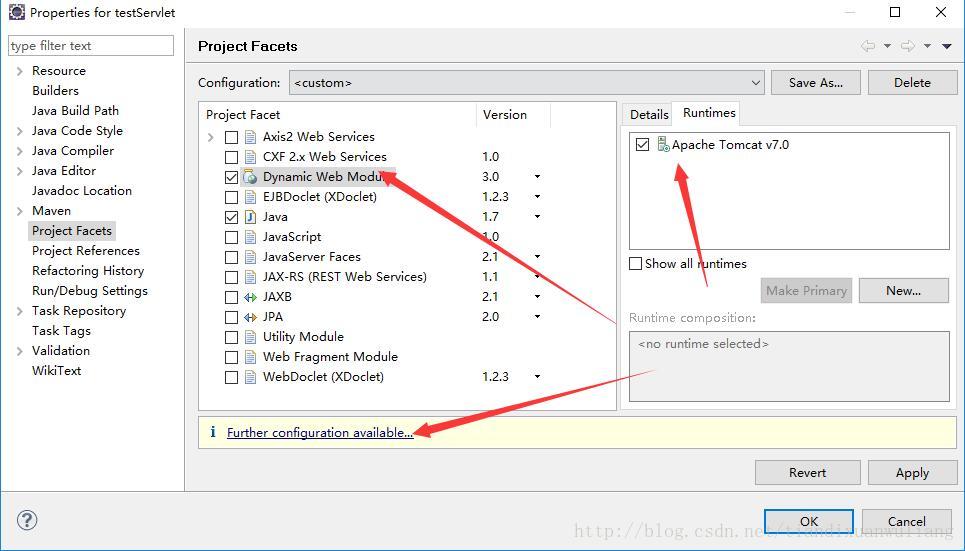The image size is (965, 551).
Task: Click the forward navigation arrow icon
Action: click(x=908, y=46)
